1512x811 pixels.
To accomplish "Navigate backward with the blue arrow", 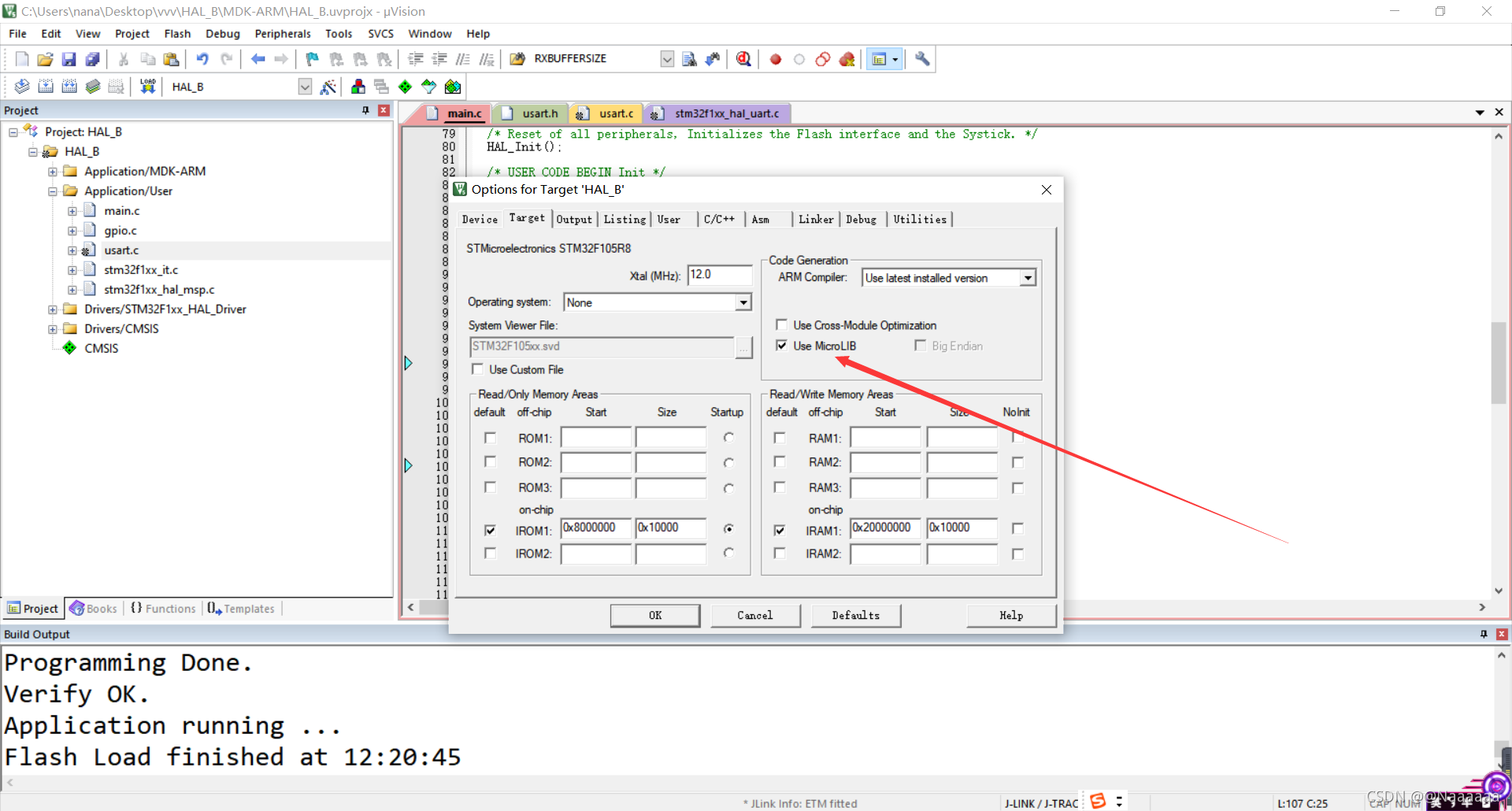I will coord(258,59).
